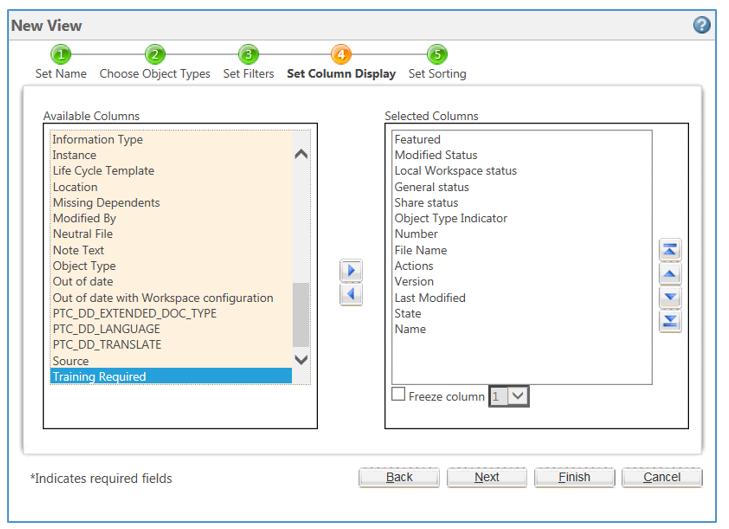
Task: Select PTC_DD_EXTENDED_DOC_TYPE column
Action: (x=171, y=313)
